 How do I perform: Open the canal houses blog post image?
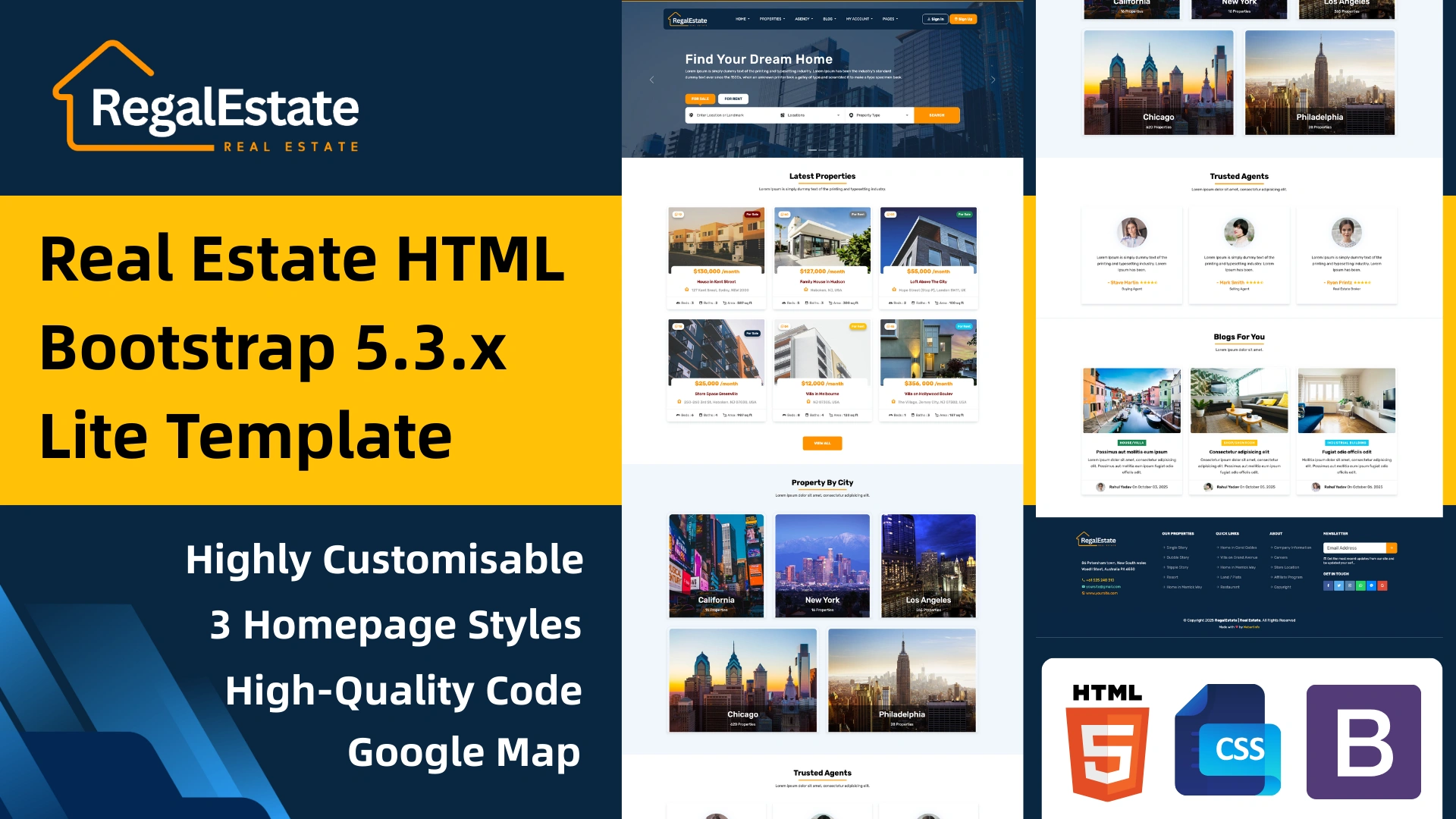pyautogui.click(x=1131, y=400)
